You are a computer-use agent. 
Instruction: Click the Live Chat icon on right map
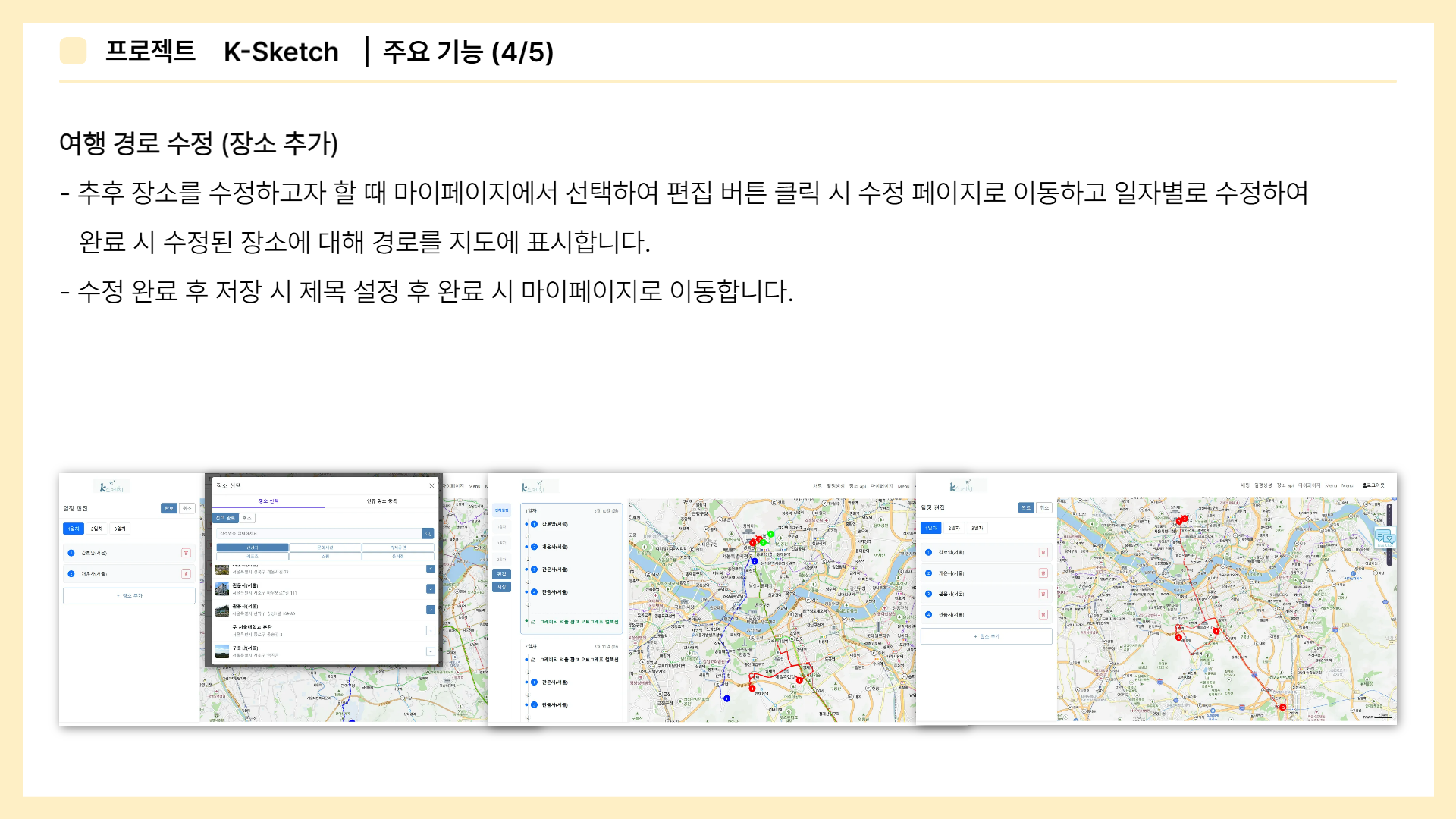(1385, 537)
